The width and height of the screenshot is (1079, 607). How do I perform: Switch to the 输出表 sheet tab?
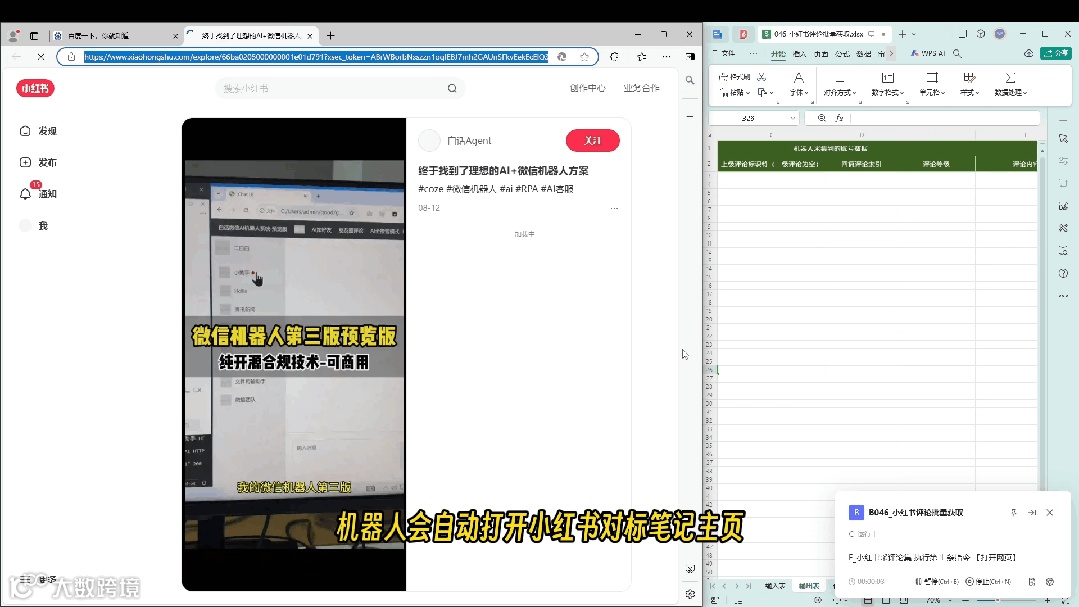tap(809, 586)
